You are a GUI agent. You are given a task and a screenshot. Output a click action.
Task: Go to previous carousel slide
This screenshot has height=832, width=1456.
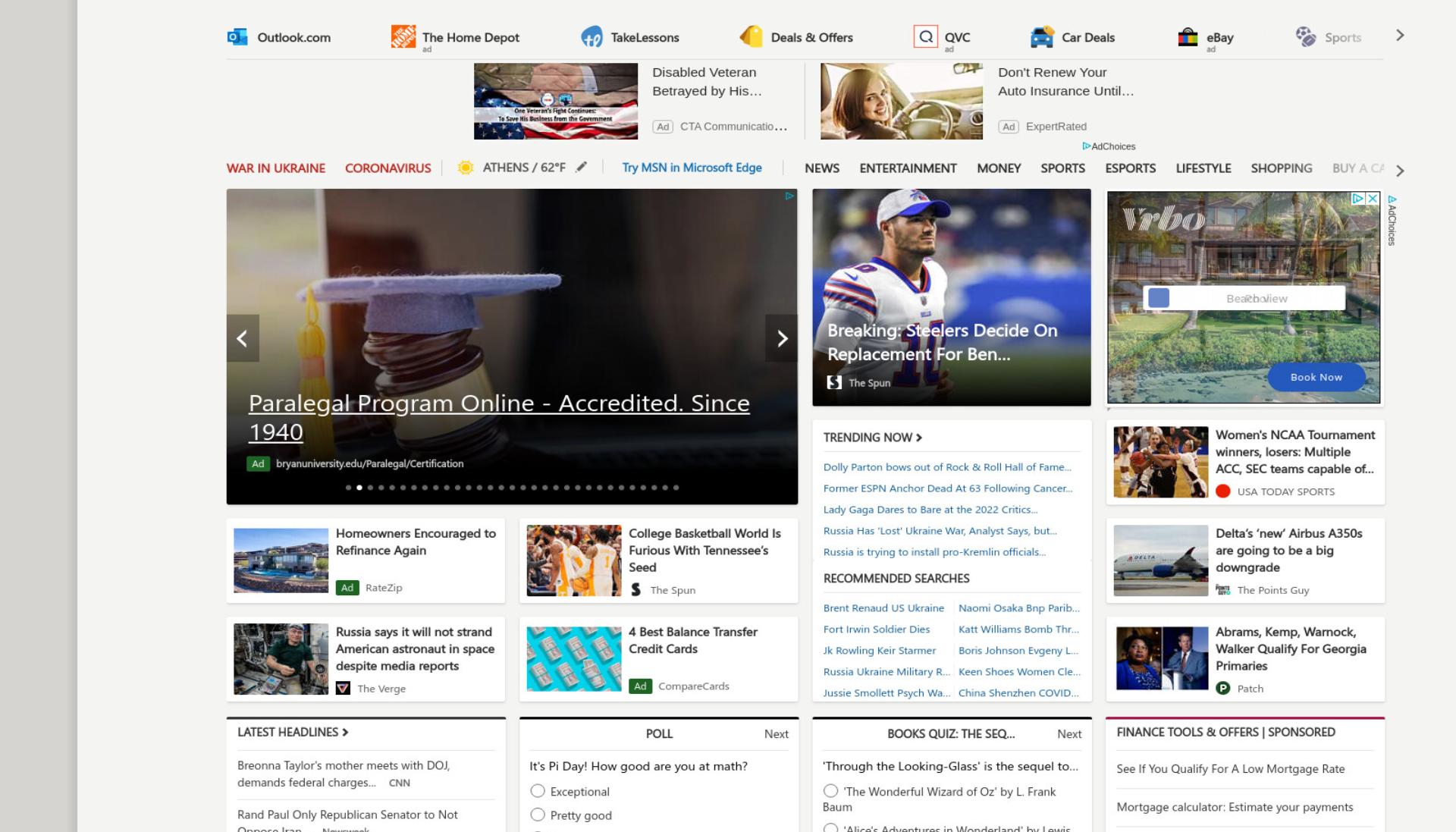243,338
